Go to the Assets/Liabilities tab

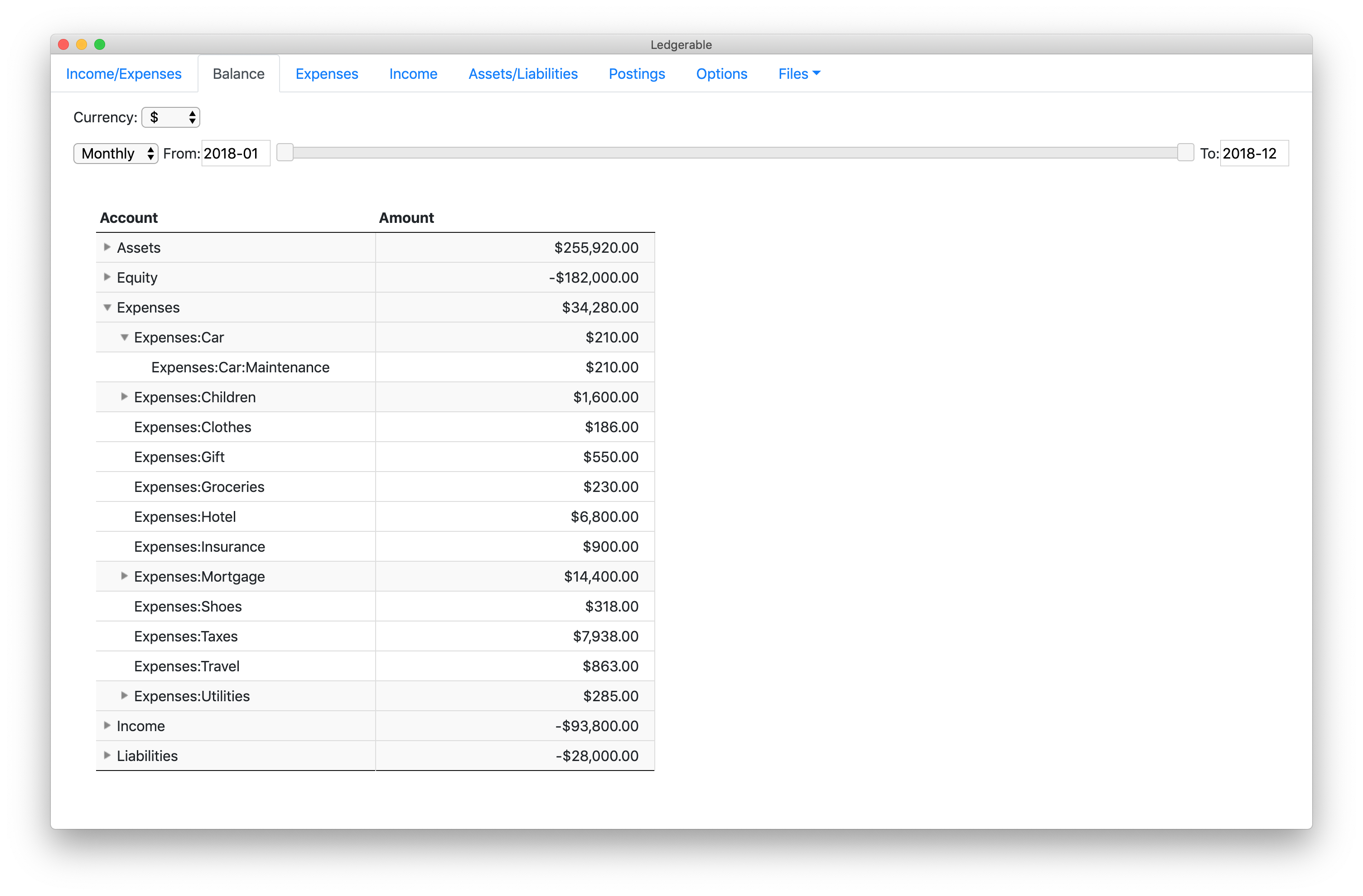(x=522, y=74)
